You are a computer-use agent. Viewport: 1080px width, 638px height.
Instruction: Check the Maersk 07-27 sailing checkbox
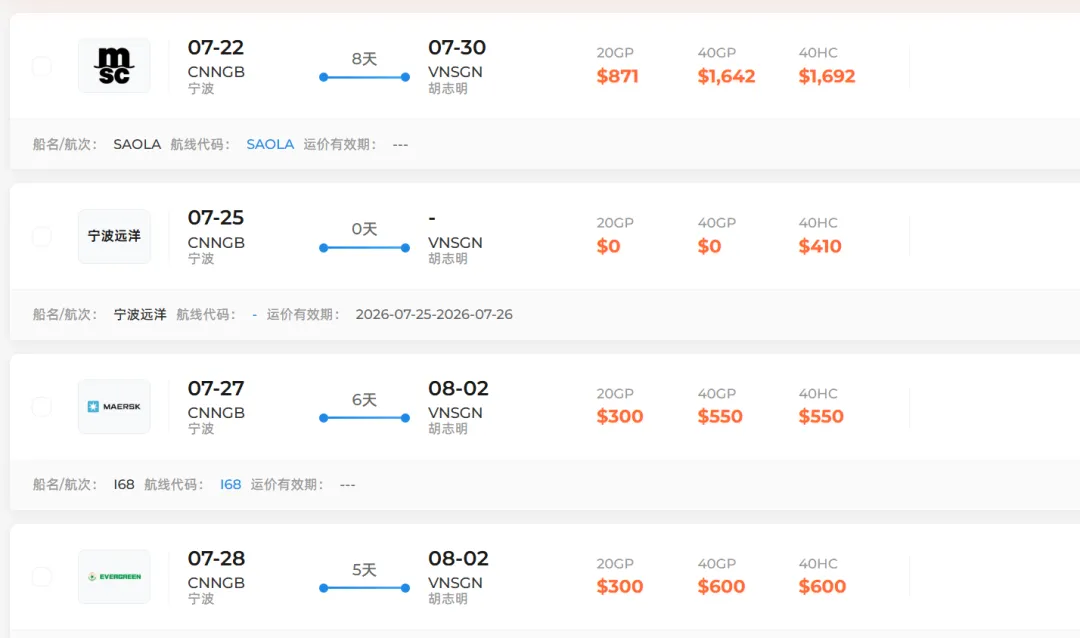click(42, 407)
